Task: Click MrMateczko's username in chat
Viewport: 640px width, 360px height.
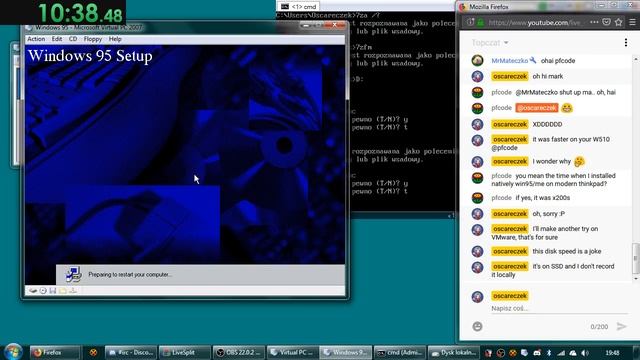Action: 509,61
